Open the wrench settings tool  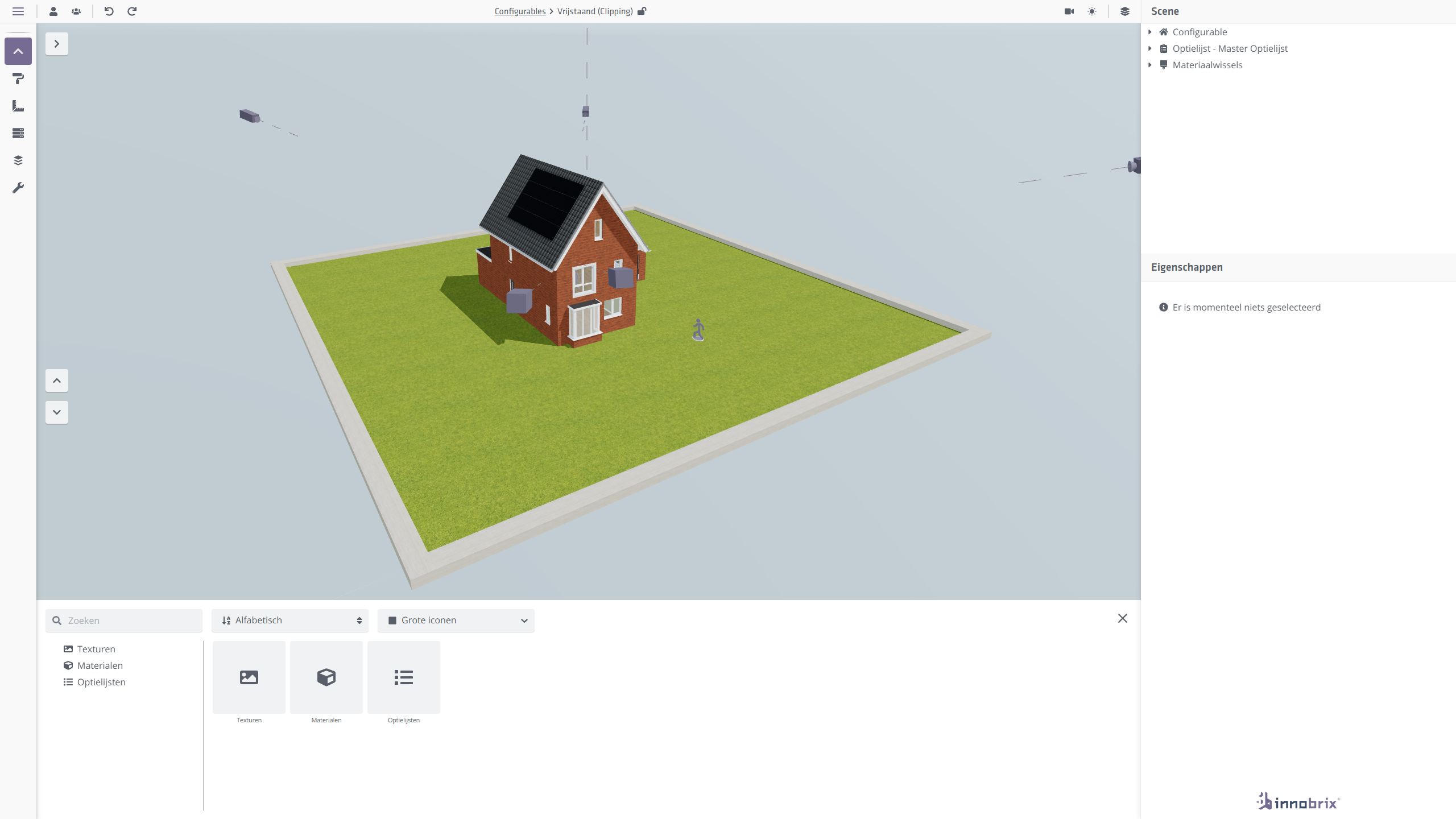point(18,187)
